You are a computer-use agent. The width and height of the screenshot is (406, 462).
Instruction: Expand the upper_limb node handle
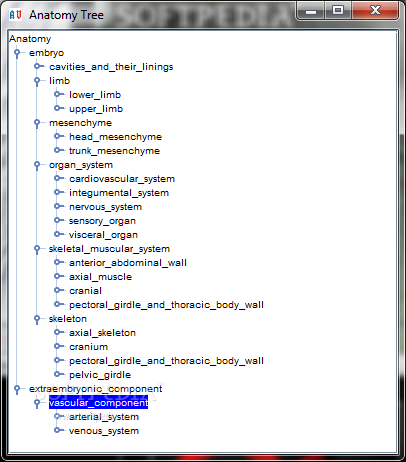[x=59, y=109]
